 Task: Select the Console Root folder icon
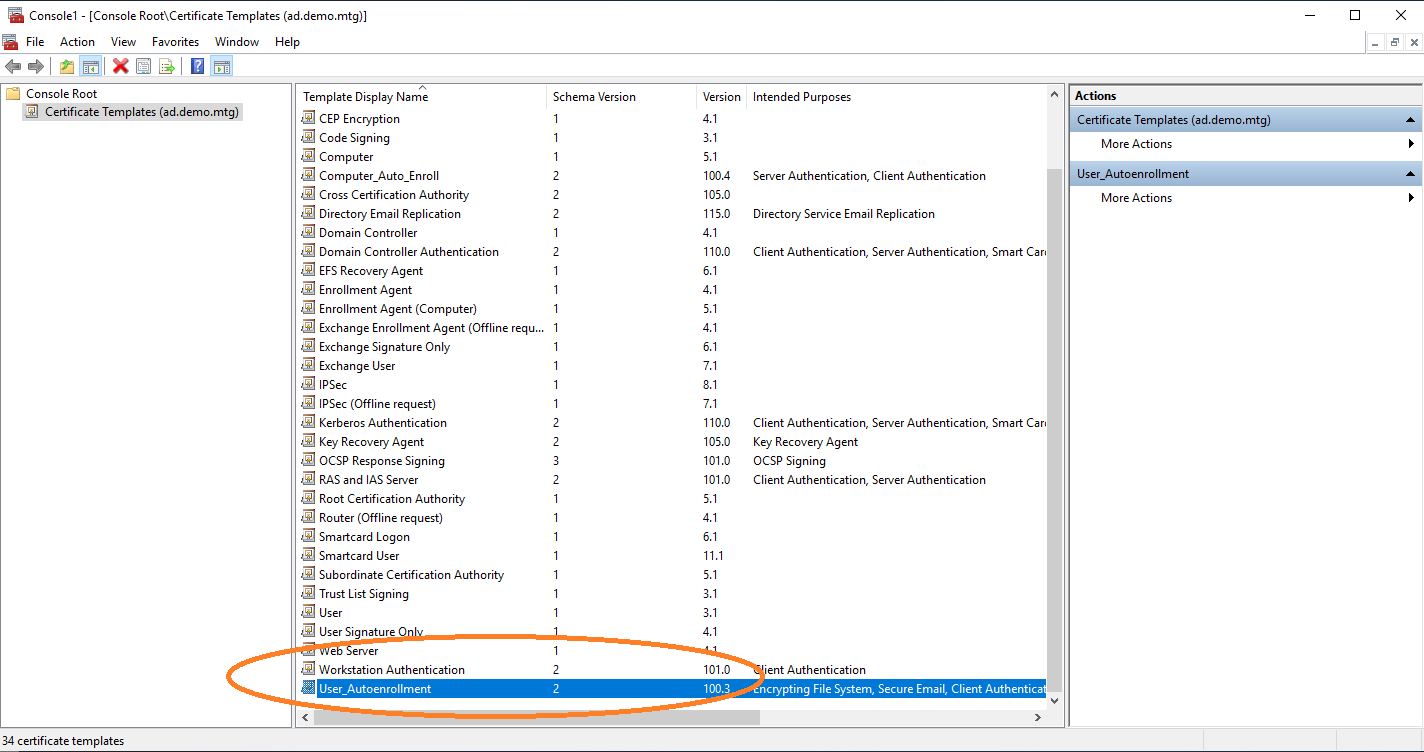(x=13, y=94)
